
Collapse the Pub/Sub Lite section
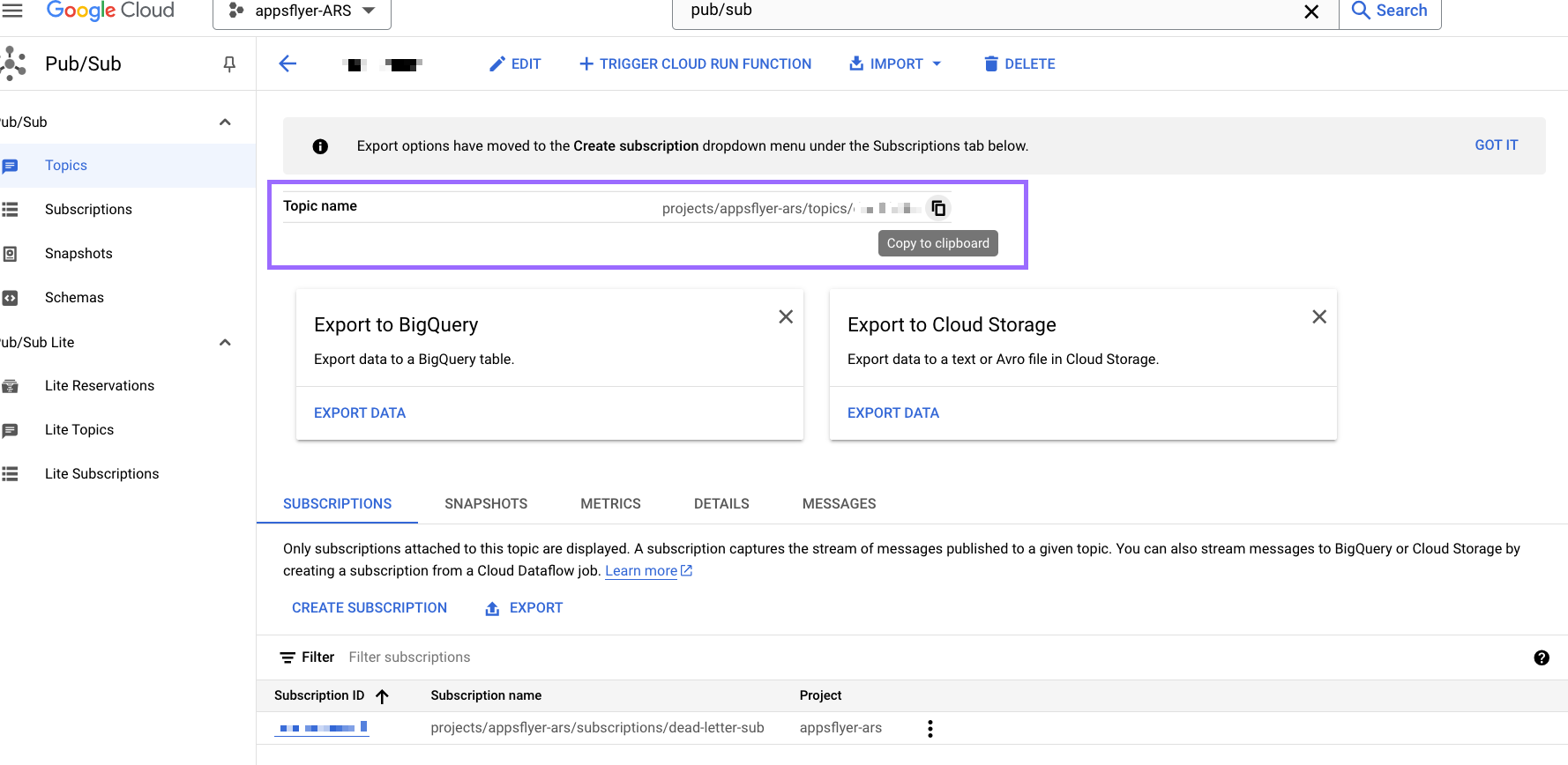tap(225, 342)
